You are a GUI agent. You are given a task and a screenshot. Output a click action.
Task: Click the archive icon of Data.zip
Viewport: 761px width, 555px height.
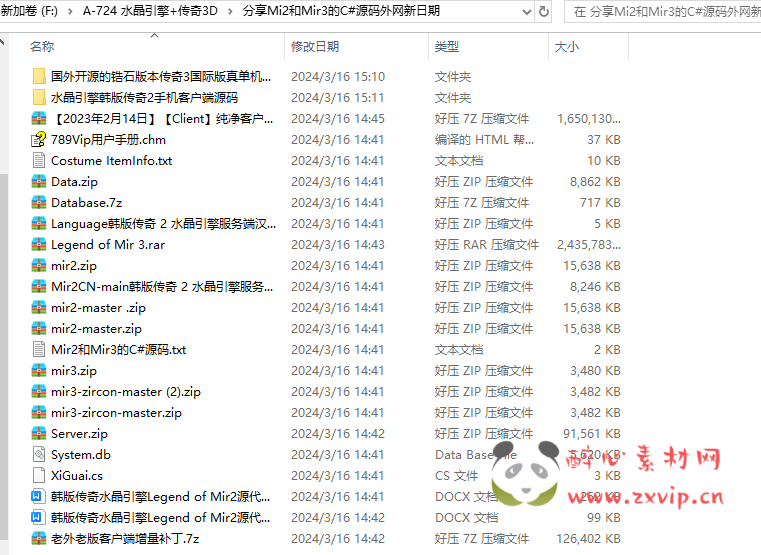tap(39, 181)
